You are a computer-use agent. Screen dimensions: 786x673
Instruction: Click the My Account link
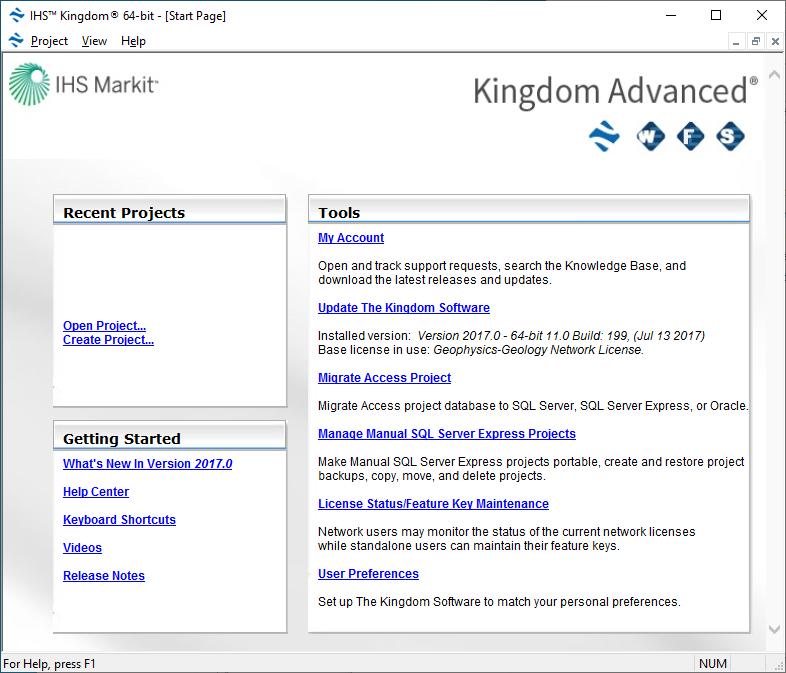(351, 238)
